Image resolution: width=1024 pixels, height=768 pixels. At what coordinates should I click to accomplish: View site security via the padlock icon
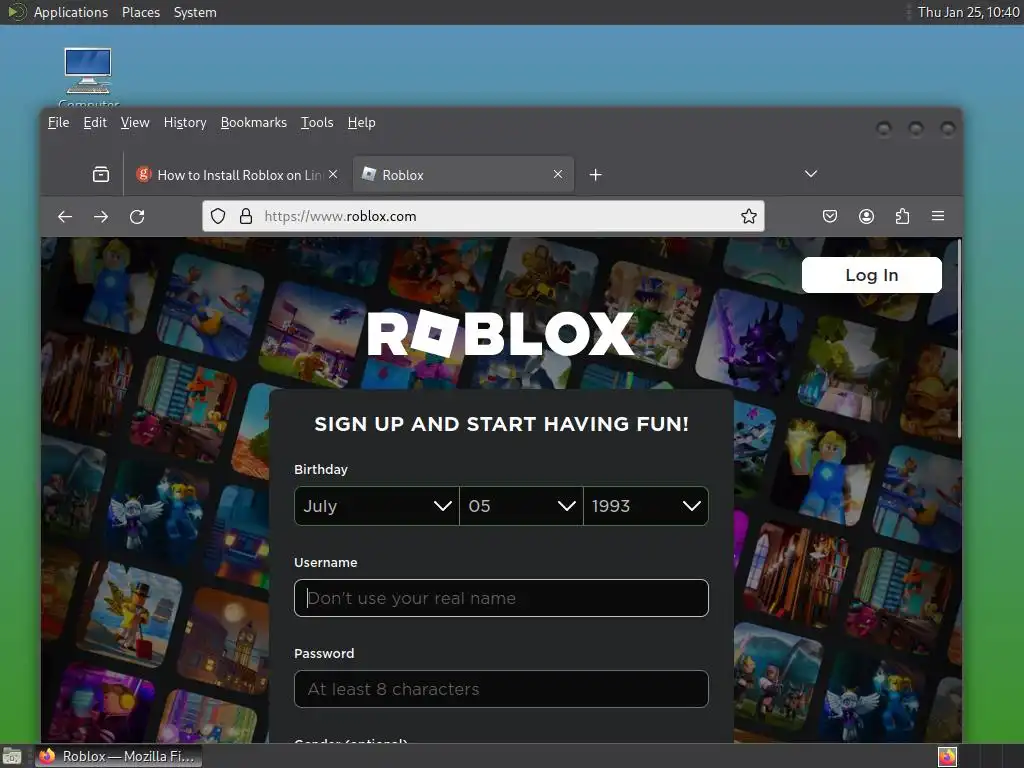246,216
